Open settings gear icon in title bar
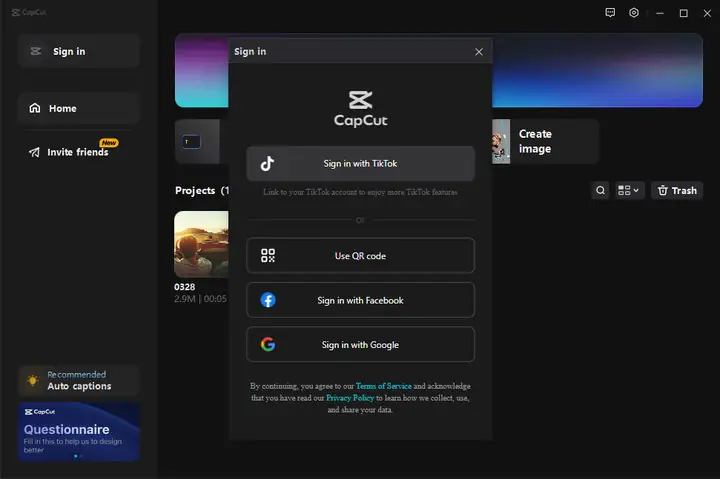The height and width of the screenshot is (479, 720). click(x=634, y=13)
